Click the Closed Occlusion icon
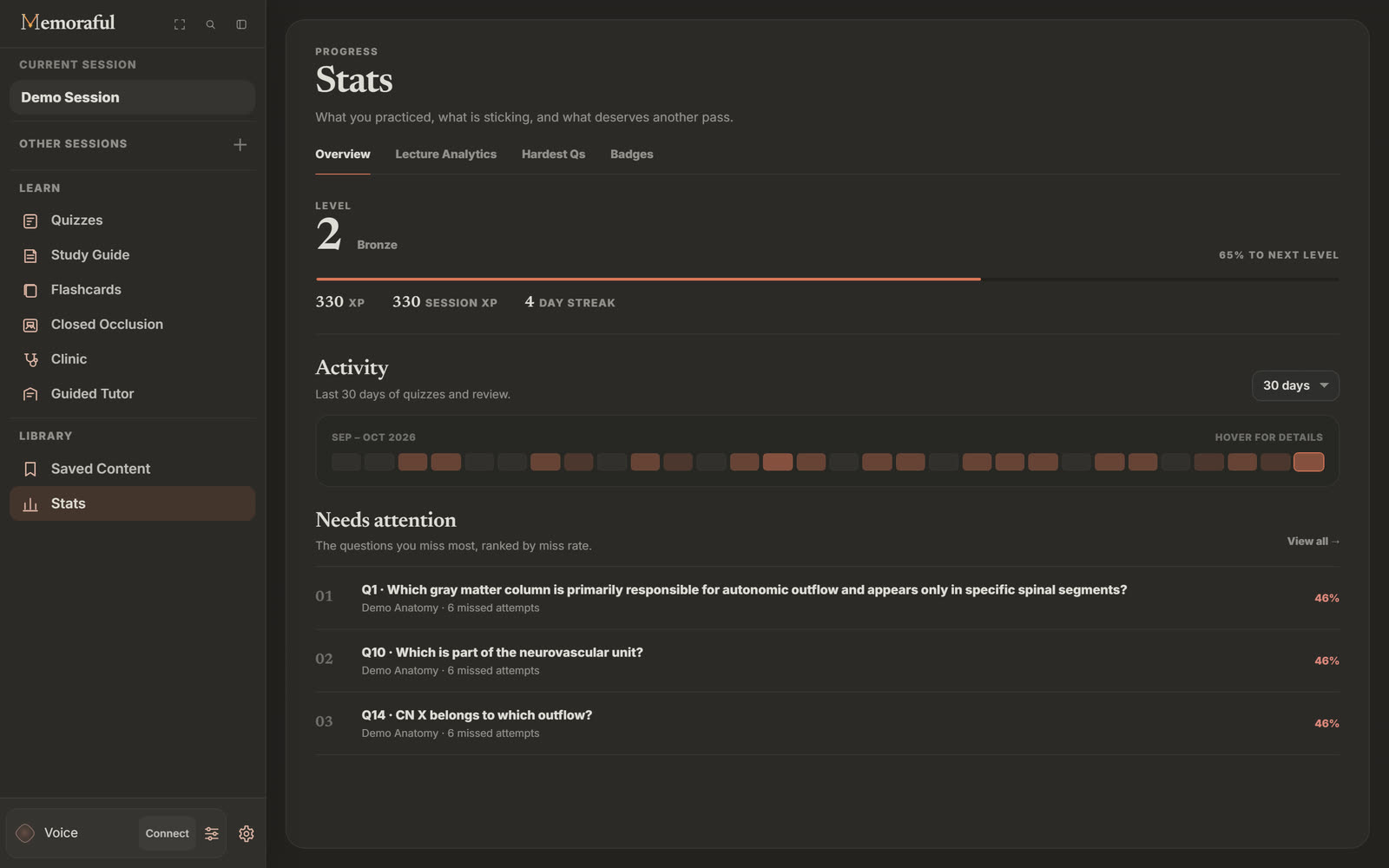 pyautogui.click(x=30, y=325)
